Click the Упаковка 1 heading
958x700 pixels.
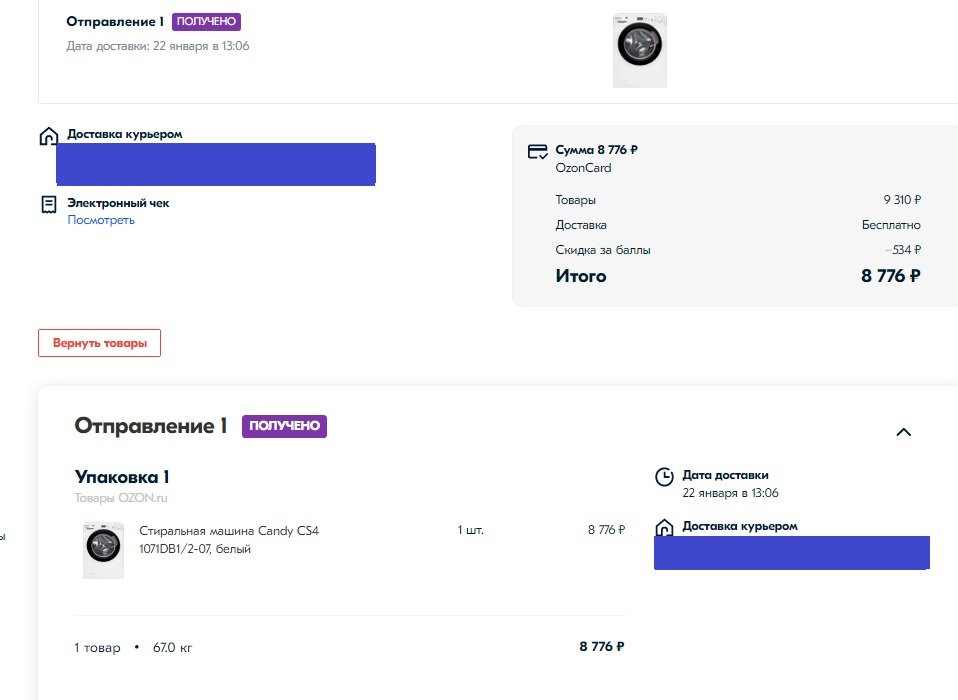(122, 477)
